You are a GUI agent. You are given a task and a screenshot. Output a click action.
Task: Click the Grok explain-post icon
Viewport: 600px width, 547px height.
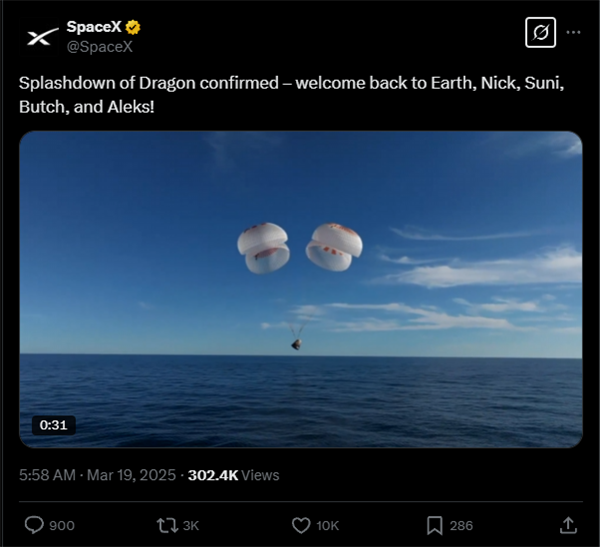(540, 33)
